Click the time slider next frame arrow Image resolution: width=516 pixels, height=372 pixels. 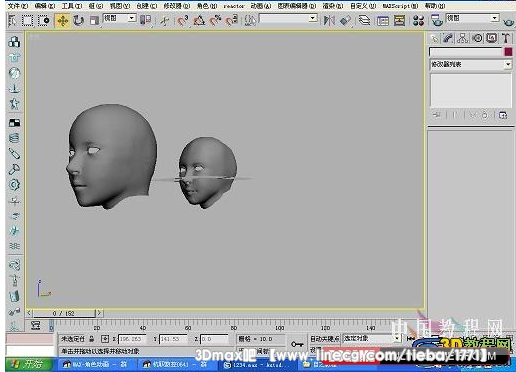point(99,313)
